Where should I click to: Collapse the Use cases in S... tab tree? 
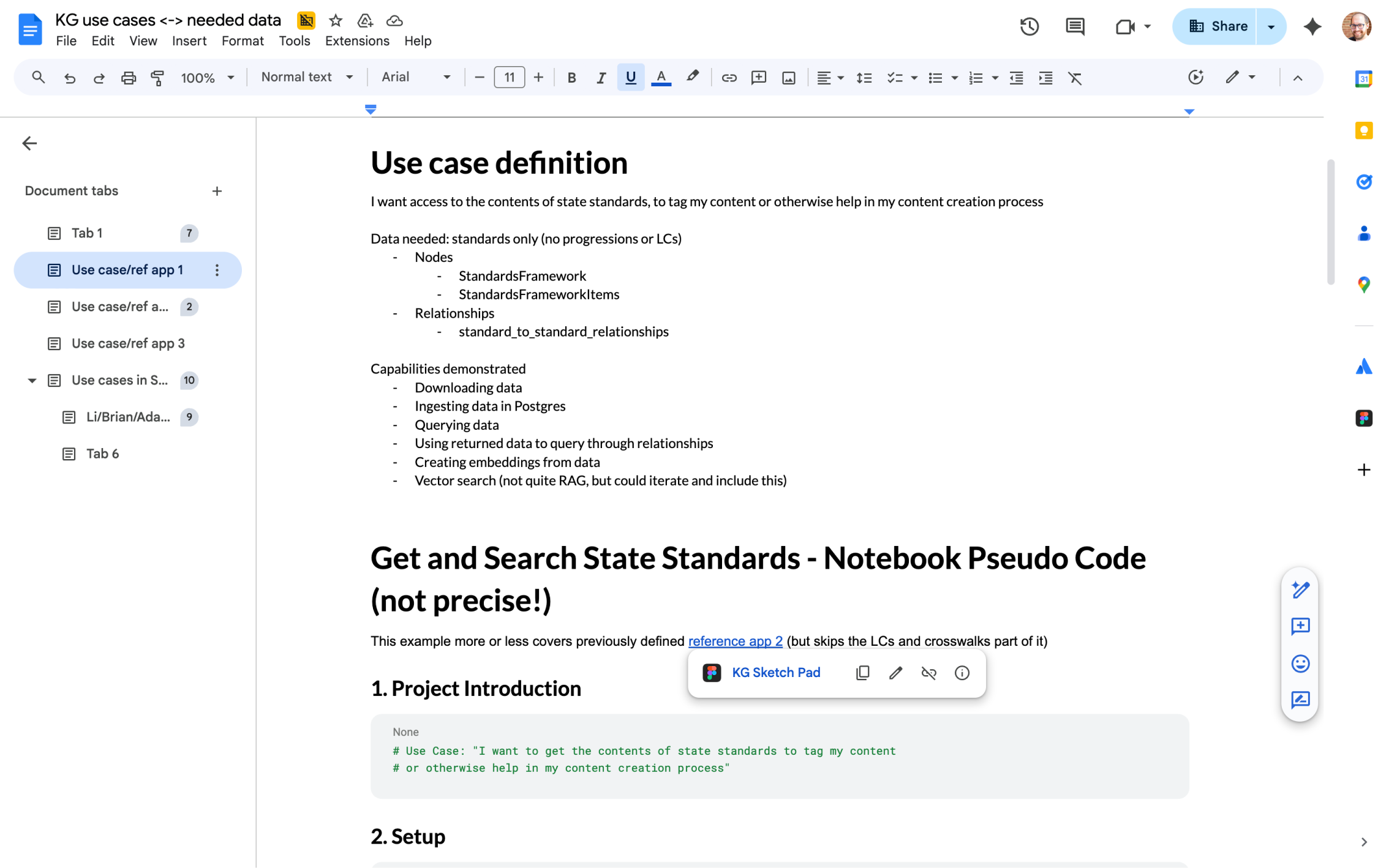point(32,380)
